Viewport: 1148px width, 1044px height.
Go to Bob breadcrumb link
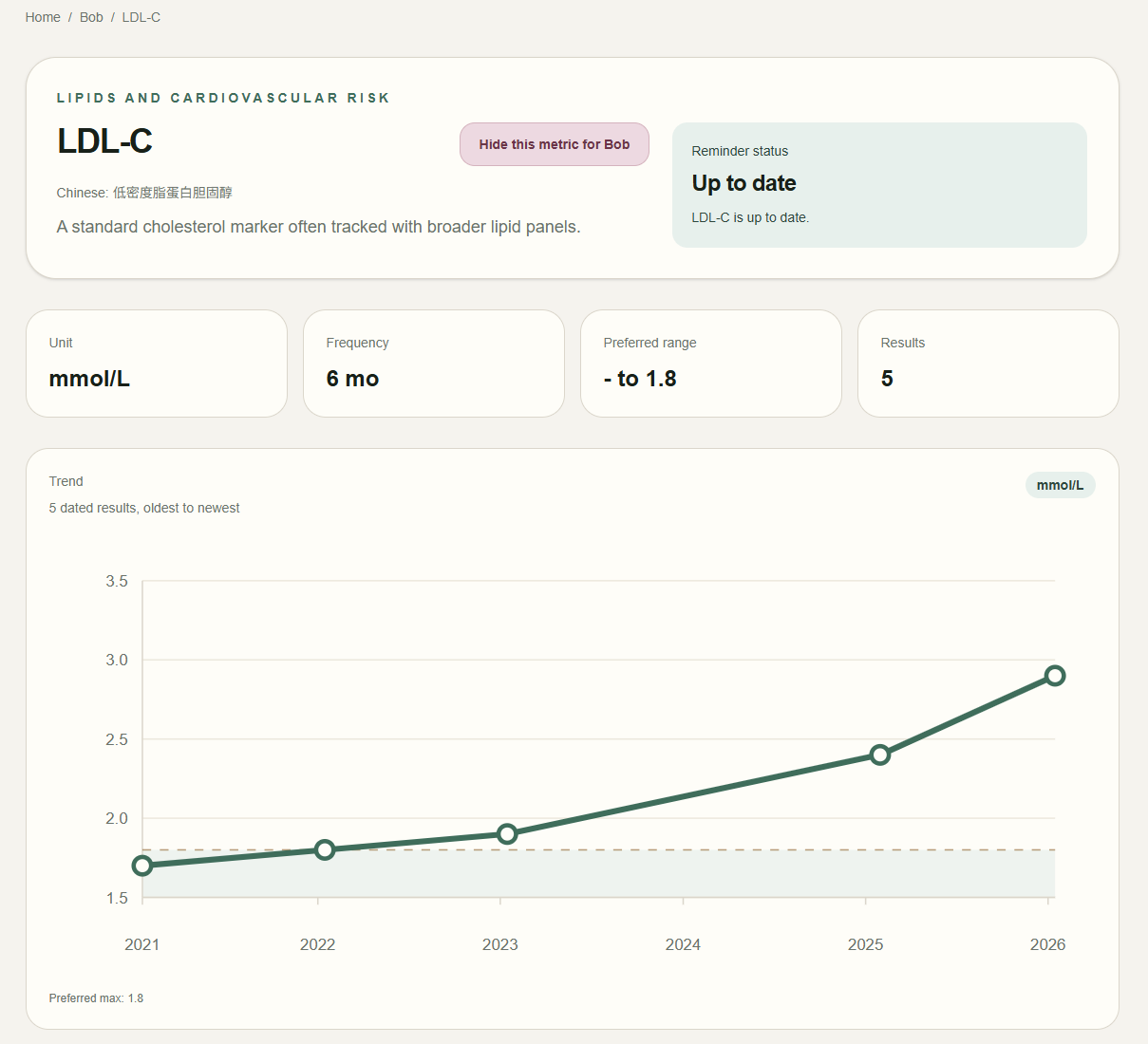point(91,17)
